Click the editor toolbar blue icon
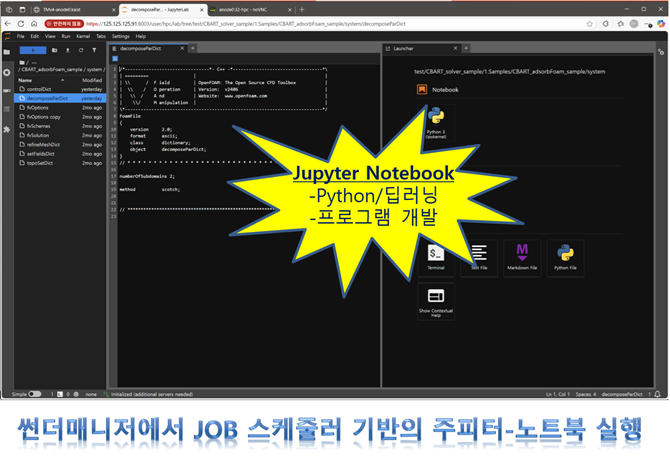Image resolution: width=670 pixels, height=456 pixels. (115, 59)
